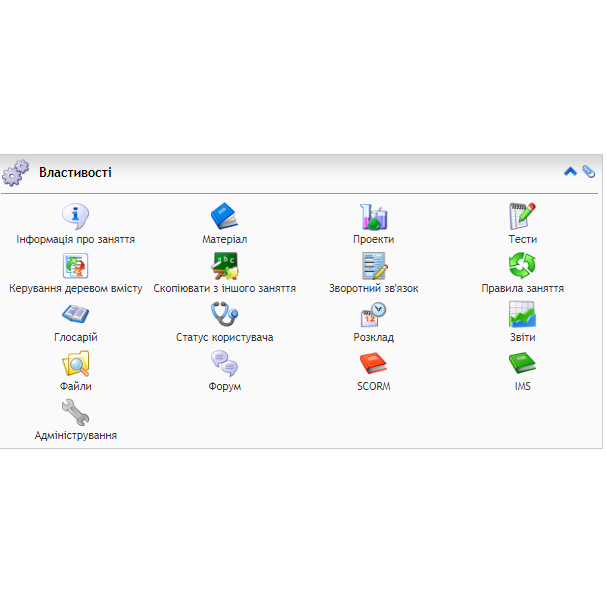The image size is (606, 602).
Task: Open the Зворотний зв'язок form icon
Action: [373, 265]
